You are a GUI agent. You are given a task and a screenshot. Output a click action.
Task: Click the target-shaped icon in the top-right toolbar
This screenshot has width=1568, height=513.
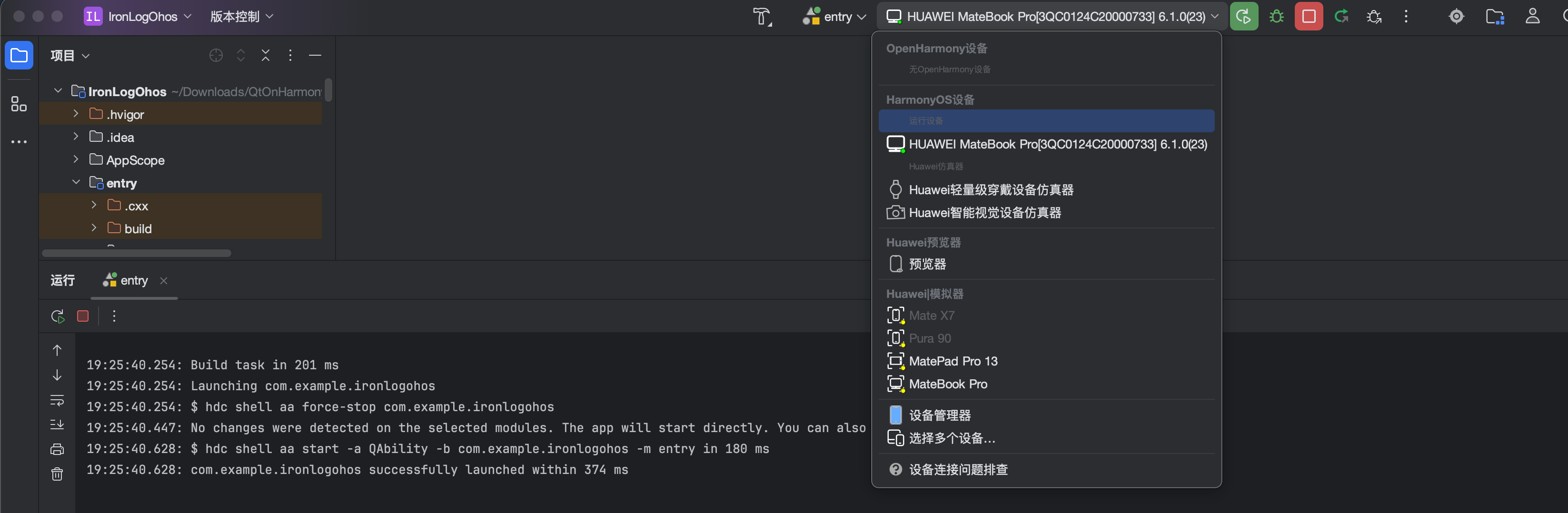1457,17
